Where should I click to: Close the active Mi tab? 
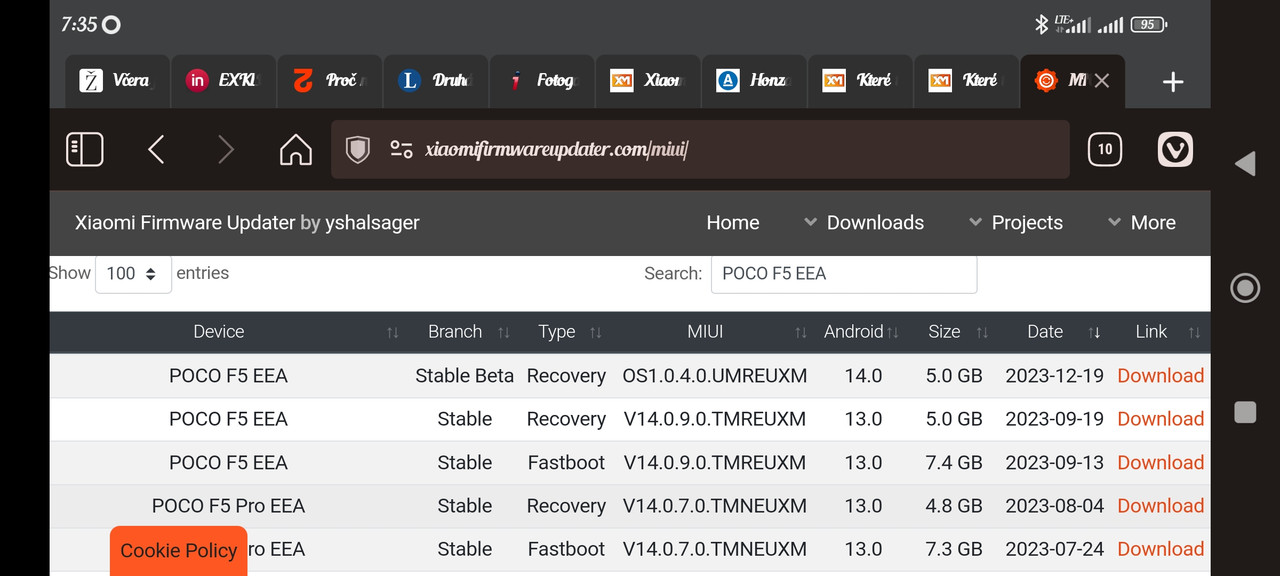coord(1102,81)
